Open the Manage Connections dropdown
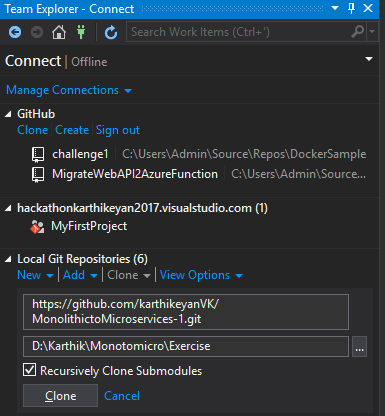 [x=69, y=90]
